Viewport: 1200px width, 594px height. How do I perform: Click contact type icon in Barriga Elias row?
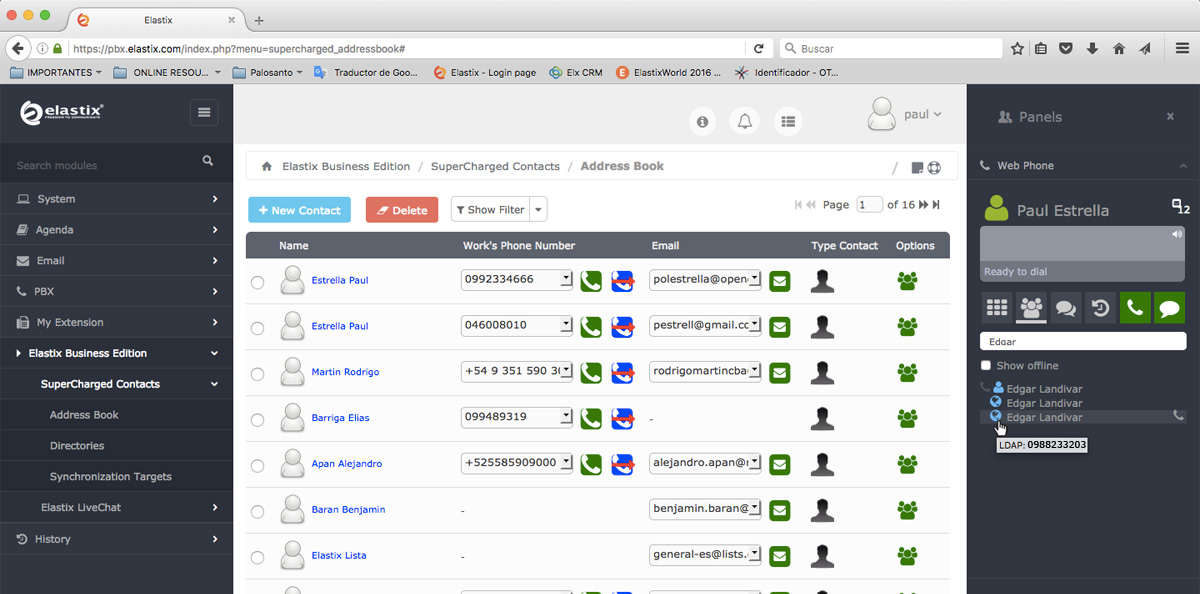[823, 418]
